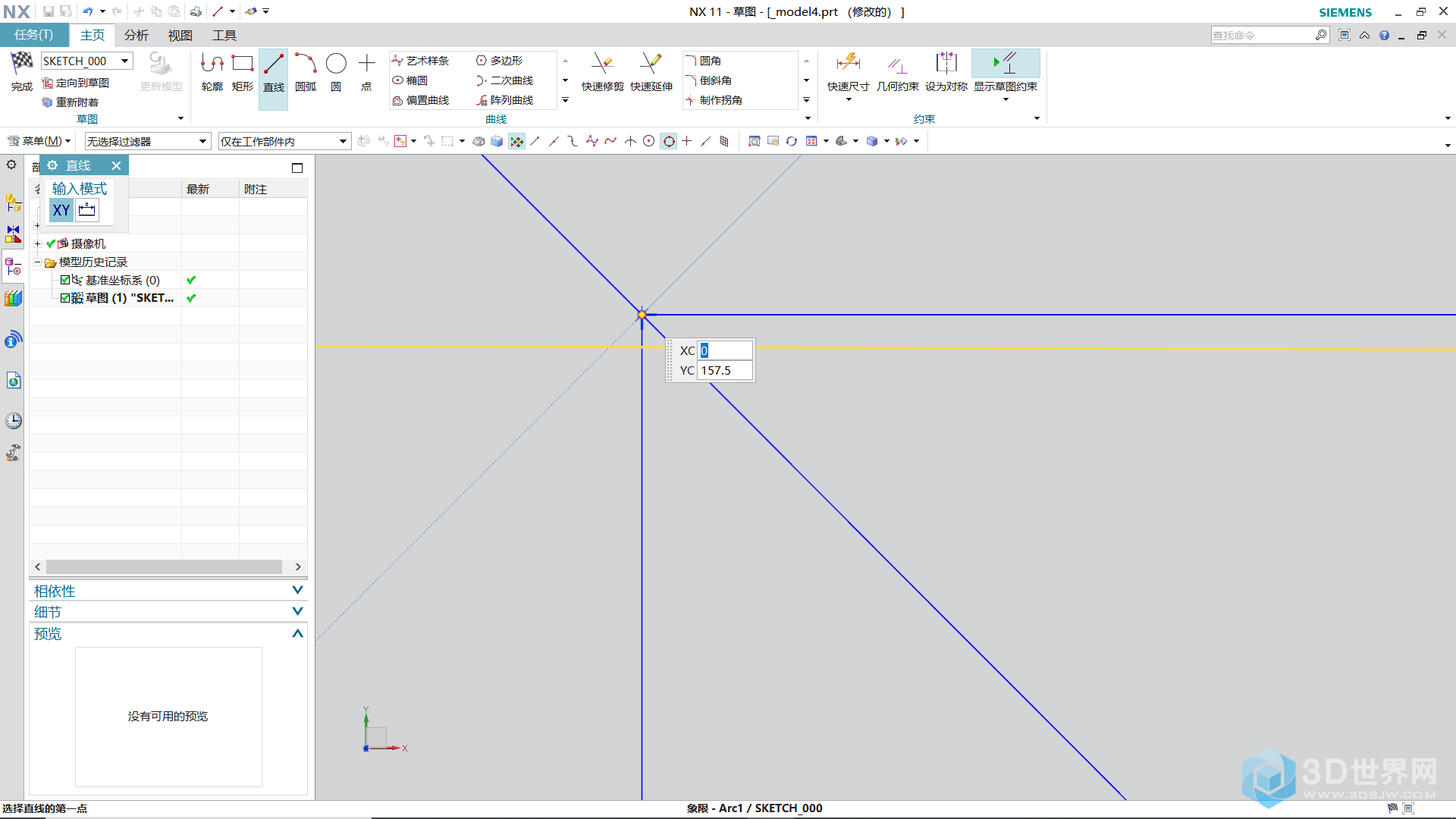Image resolution: width=1456 pixels, height=819 pixels.
Task: Click the YC coordinate input field
Action: (x=725, y=370)
